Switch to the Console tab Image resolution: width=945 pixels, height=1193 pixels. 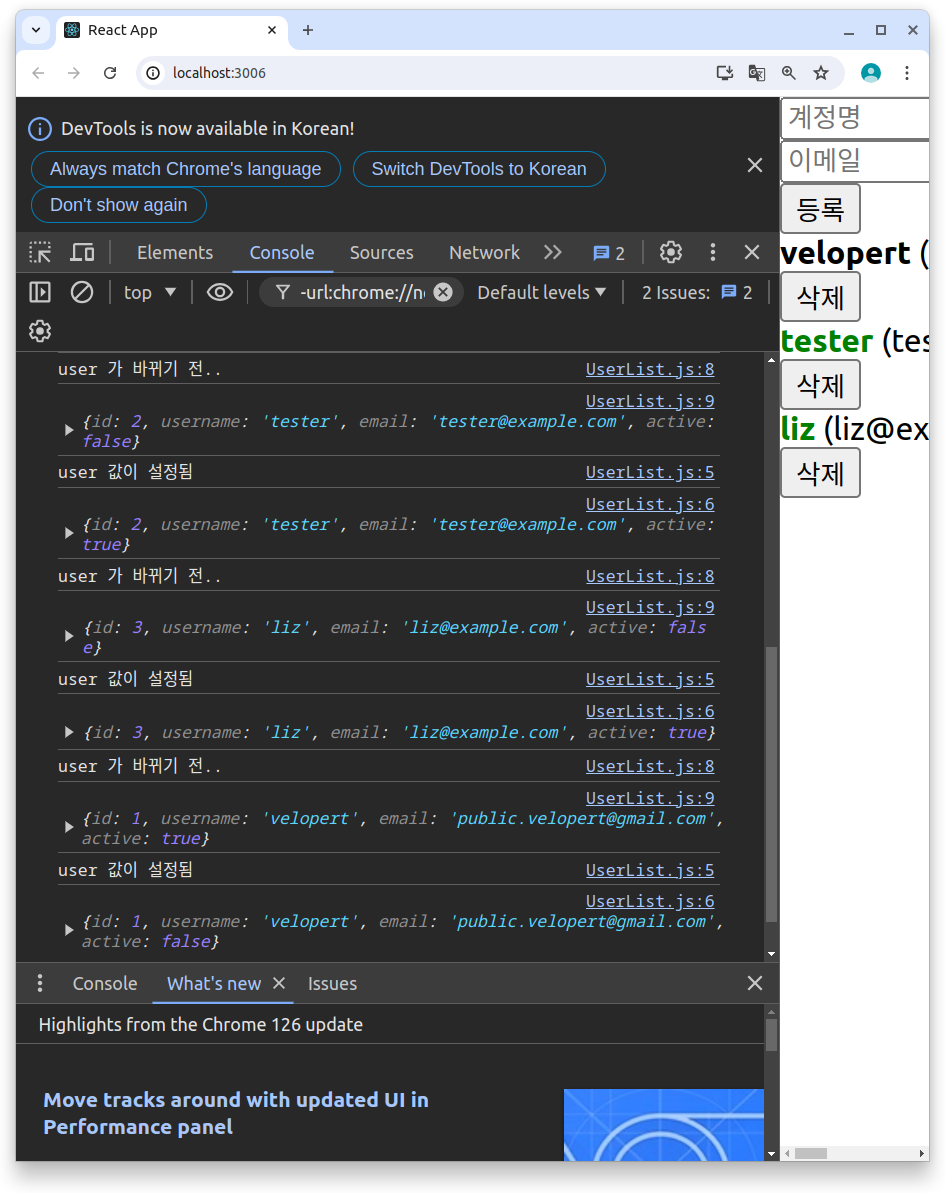[x=282, y=253]
